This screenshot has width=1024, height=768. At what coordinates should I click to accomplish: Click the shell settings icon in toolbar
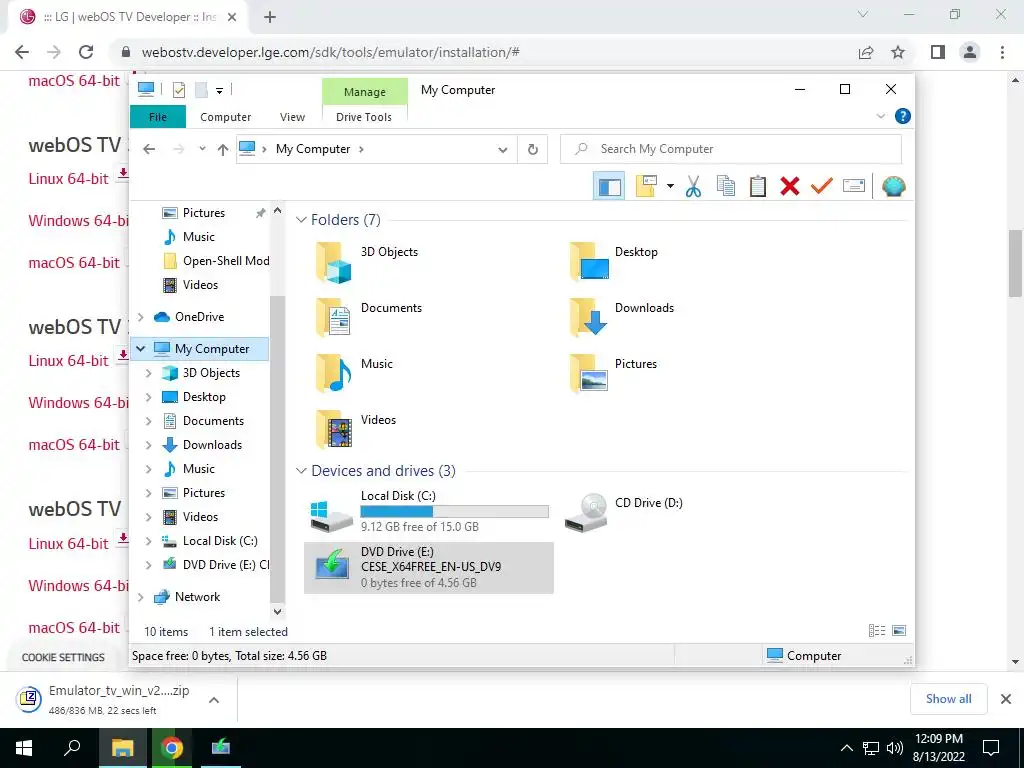(893, 187)
